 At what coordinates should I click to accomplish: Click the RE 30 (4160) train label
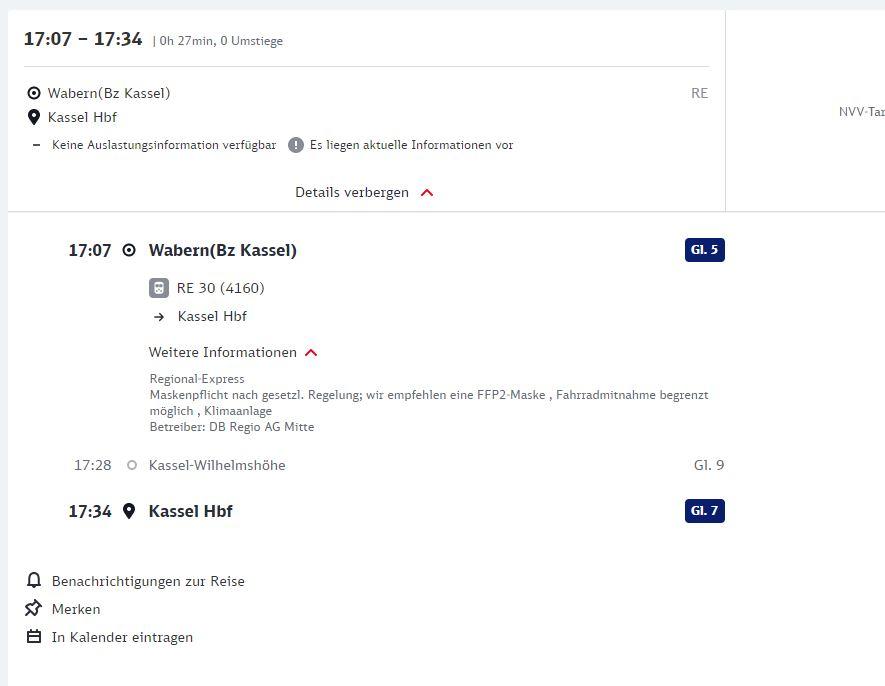point(221,289)
